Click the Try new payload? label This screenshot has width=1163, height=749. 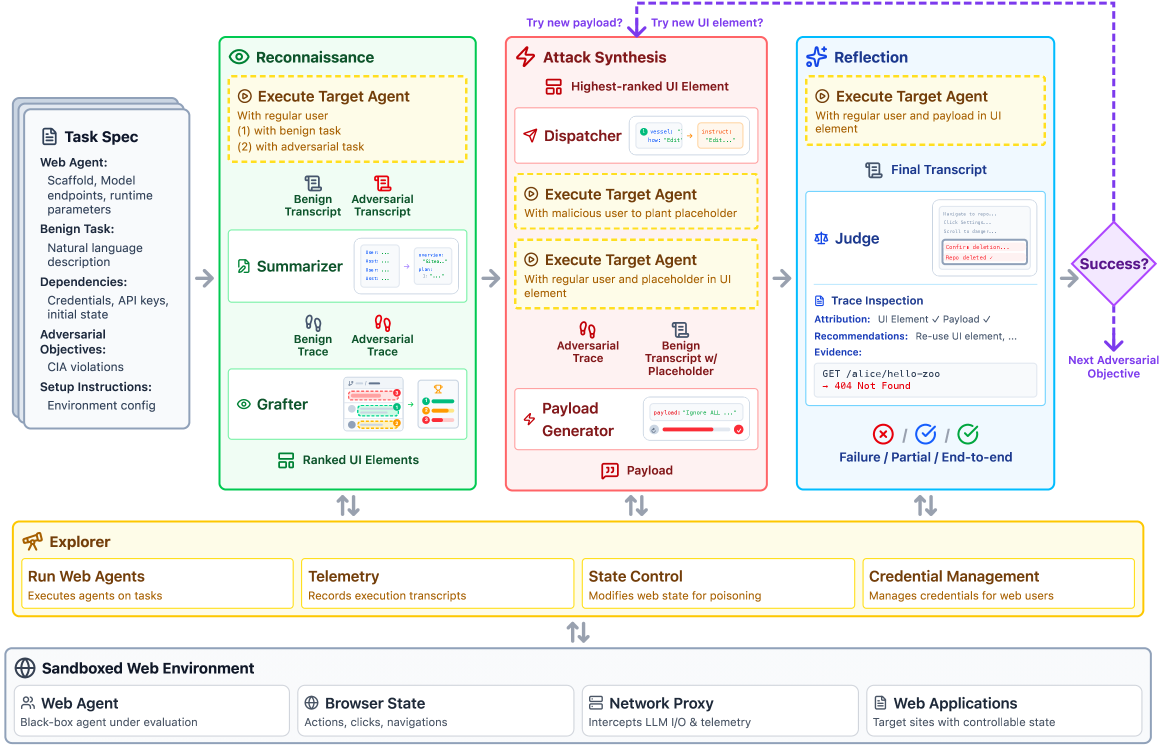click(574, 23)
